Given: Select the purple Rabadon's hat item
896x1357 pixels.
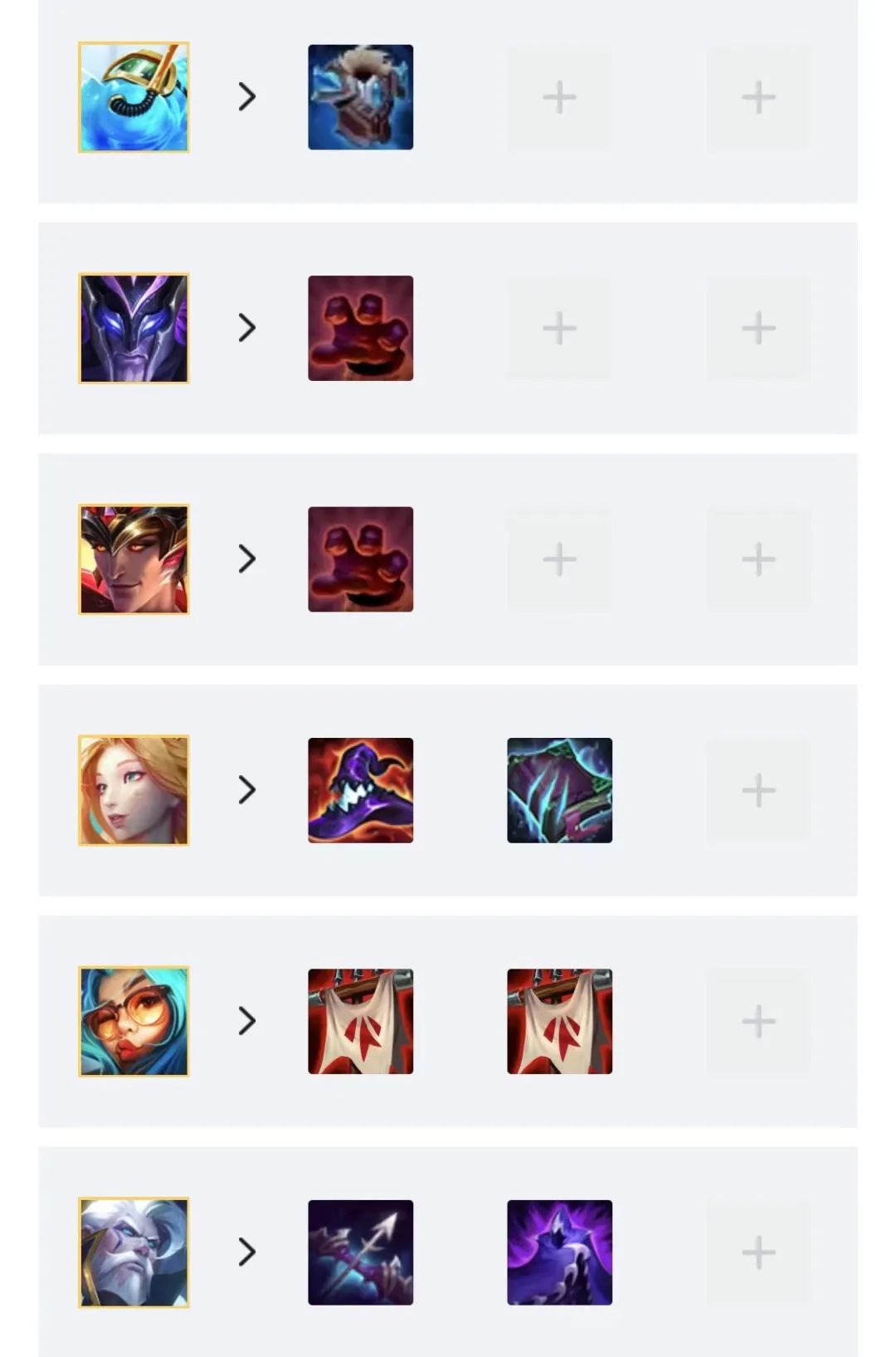Looking at the screenshot, I should 361,790.
